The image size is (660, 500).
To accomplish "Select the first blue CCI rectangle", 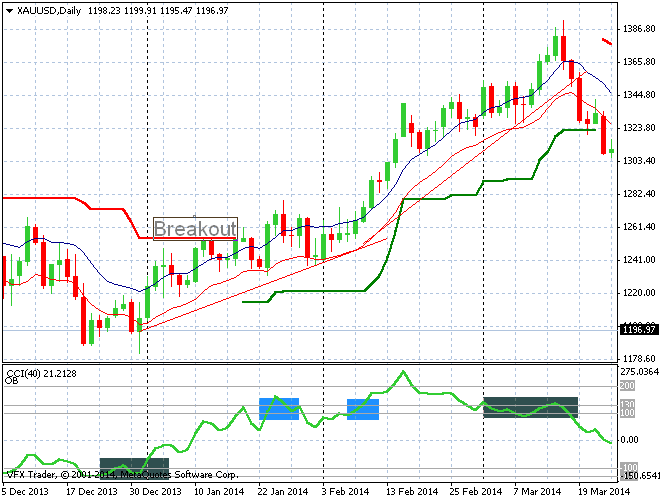I will (x=279, y=408).
